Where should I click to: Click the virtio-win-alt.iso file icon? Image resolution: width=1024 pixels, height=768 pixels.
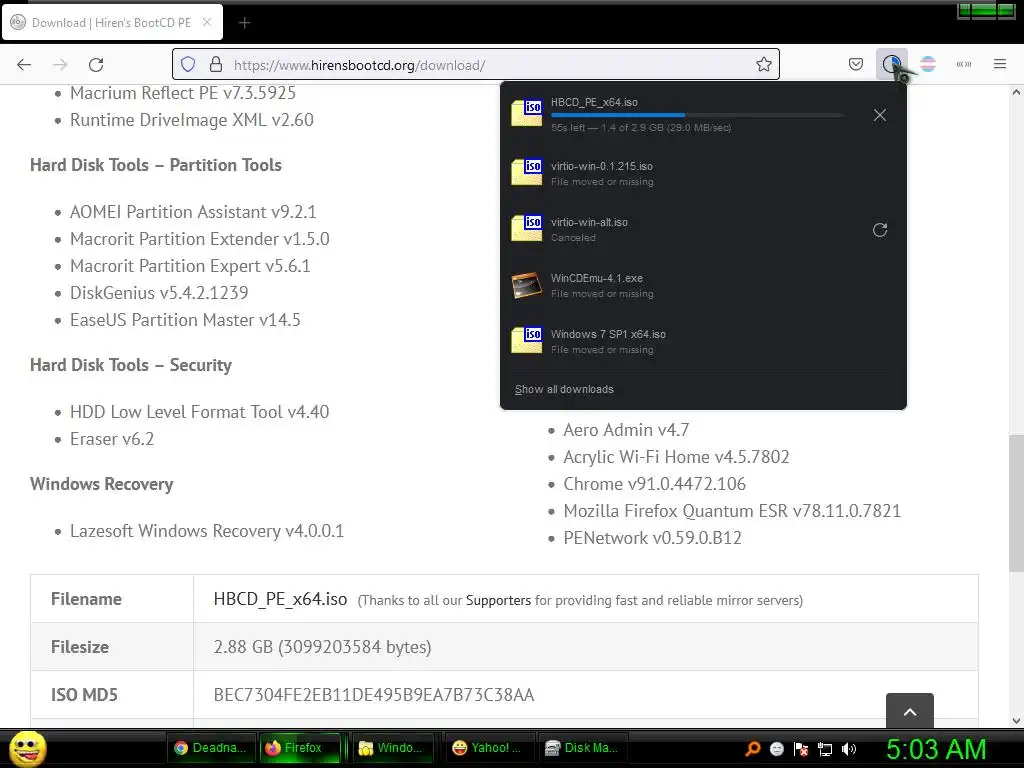[527, 228]
